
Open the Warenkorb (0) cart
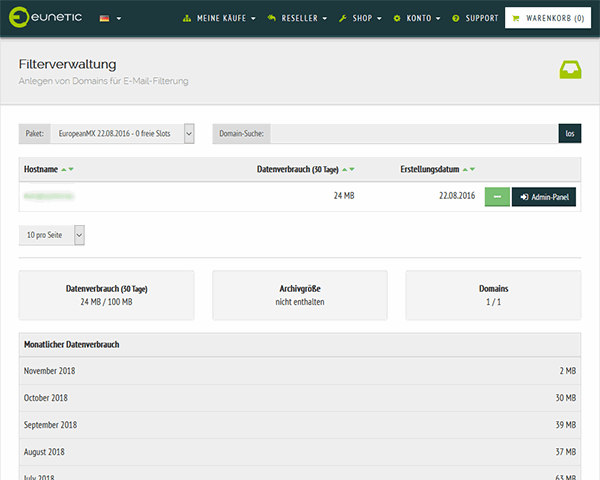(548, 18)
